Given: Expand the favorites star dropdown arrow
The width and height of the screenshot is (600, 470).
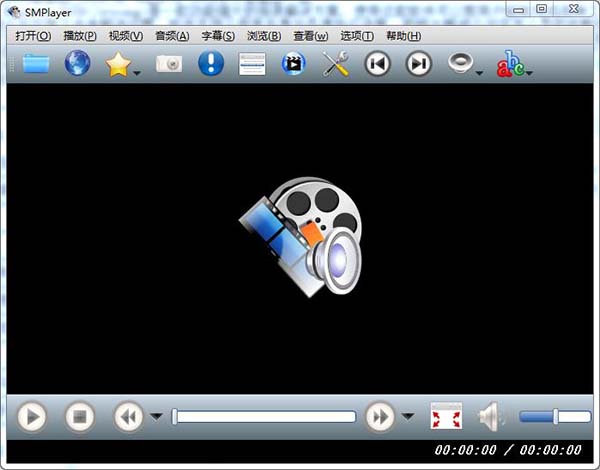Looking at the screenshot, I should pos(137,72).
